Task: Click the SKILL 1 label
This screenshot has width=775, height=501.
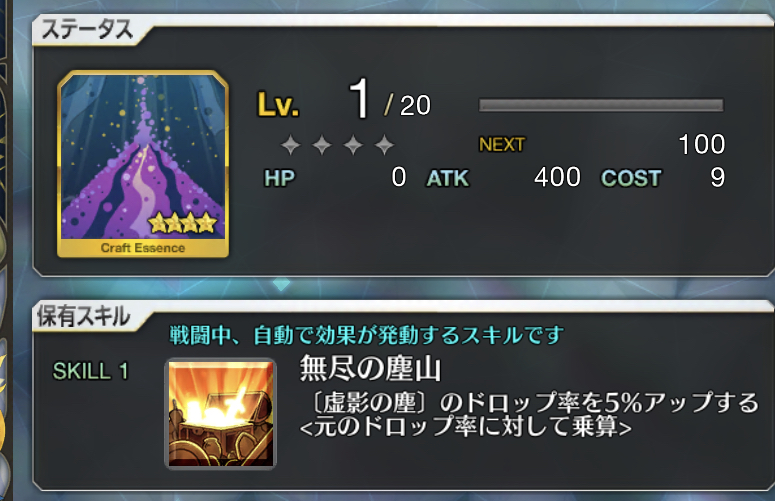Action: (x=90, y=371)
